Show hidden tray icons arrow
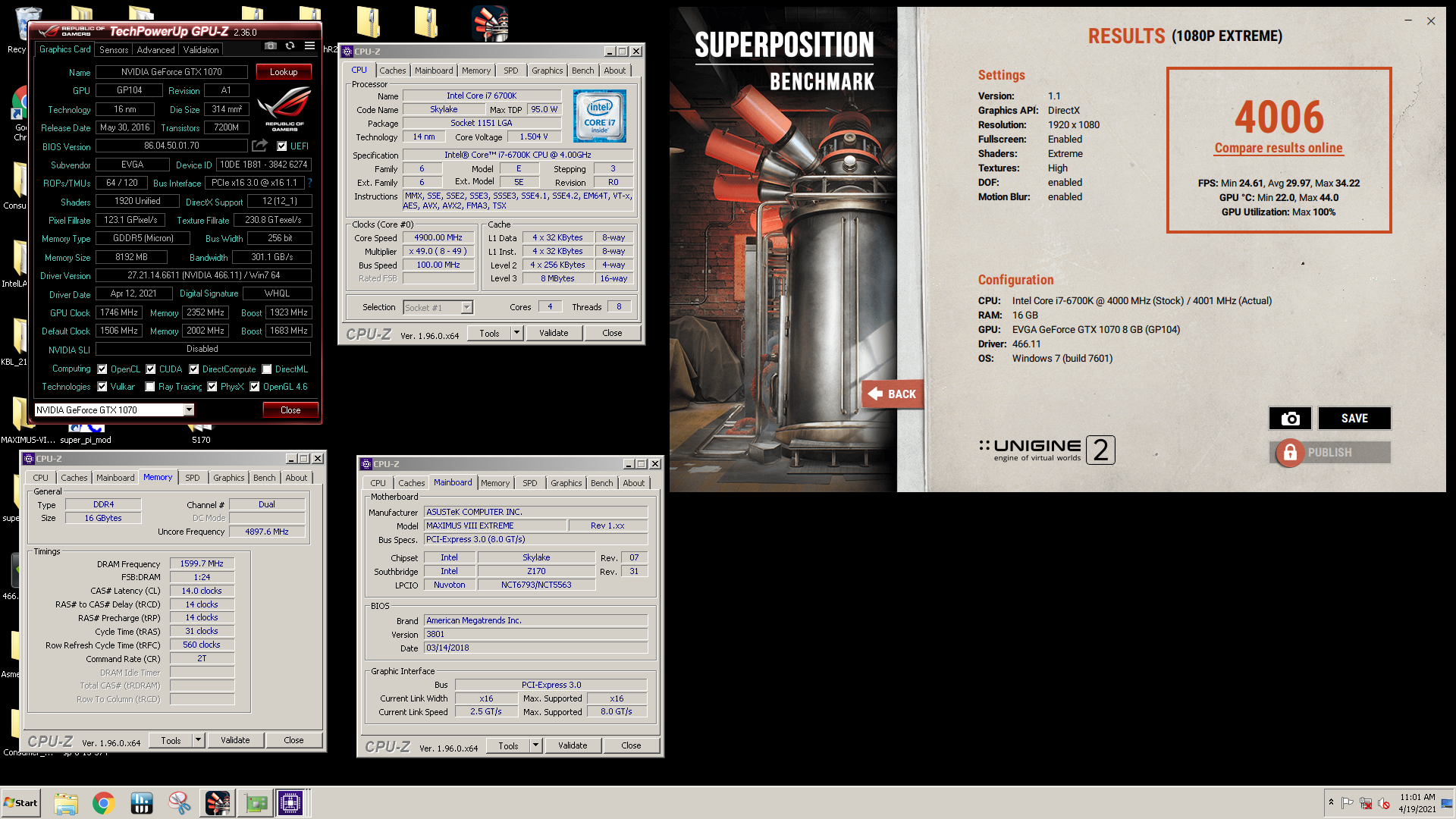 tap(1331, 803)
